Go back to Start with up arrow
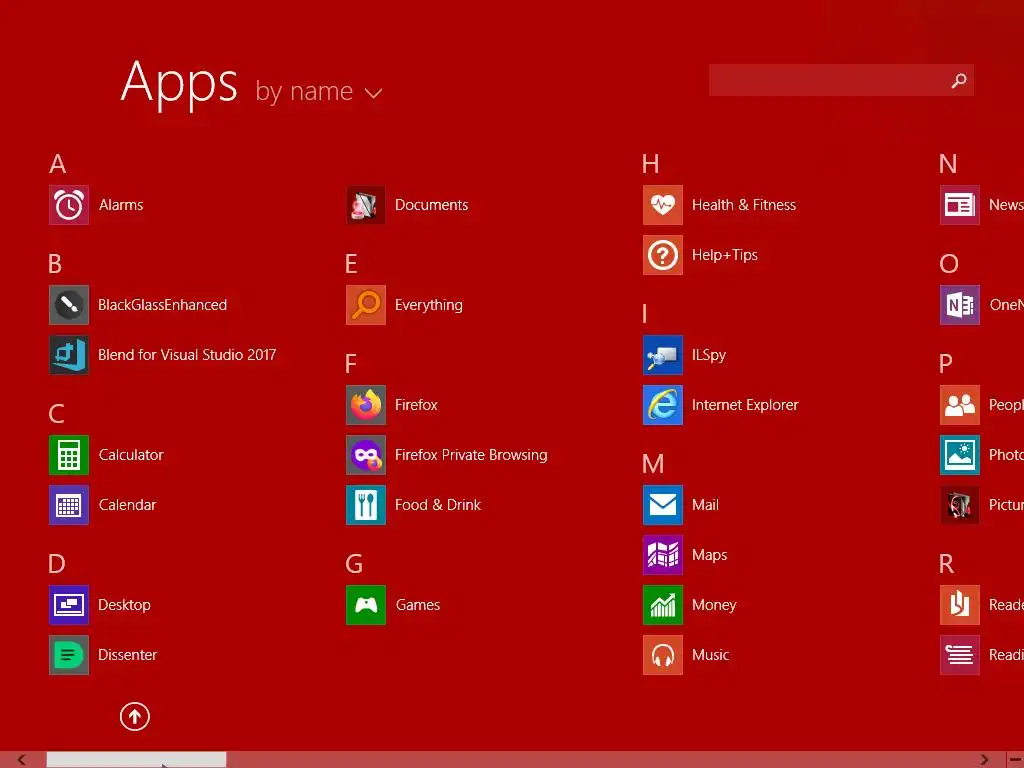1024x768 pixels. (x=135, y=716)
